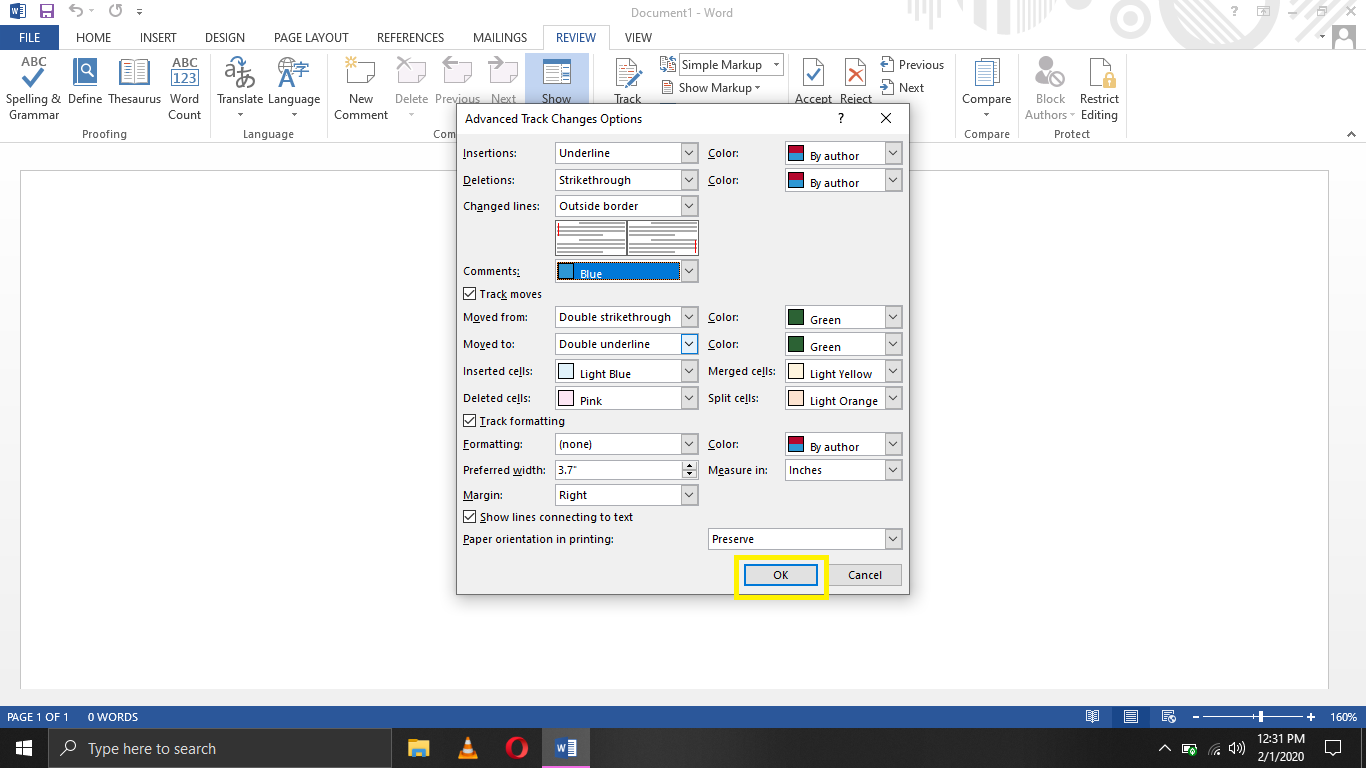Open the Comments color dropdown

click(x=688, y=272)
